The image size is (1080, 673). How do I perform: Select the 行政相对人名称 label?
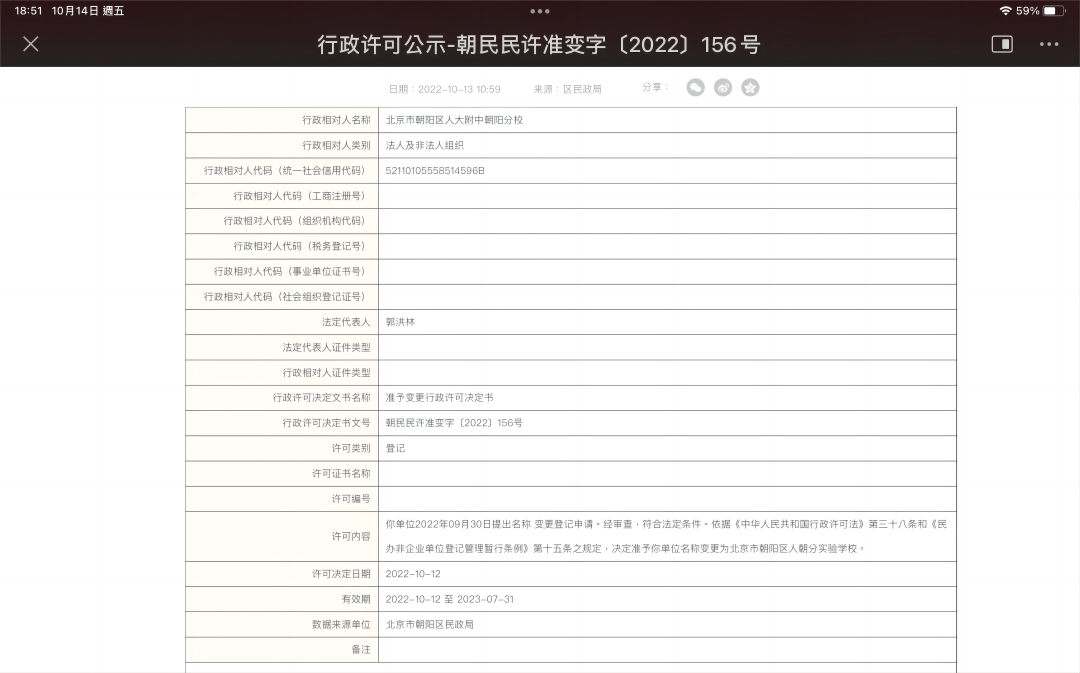click(336, 120)
